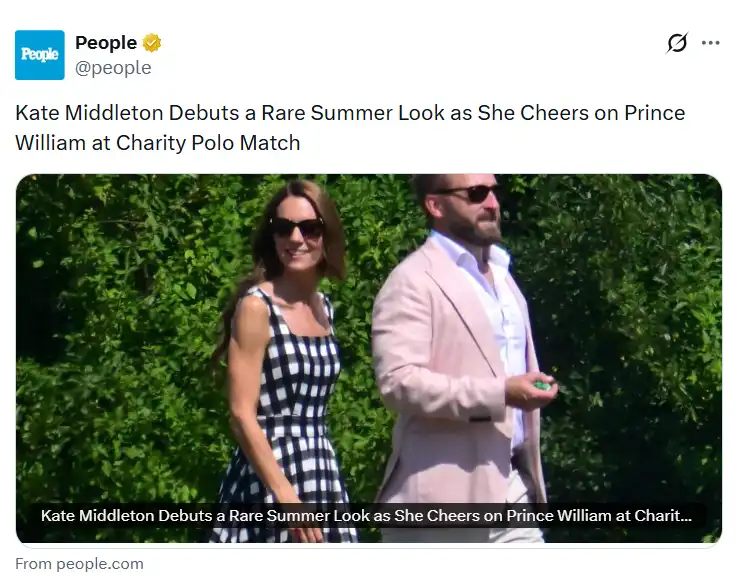
Task: Open the polo match article image card
Action: point(368,358)
